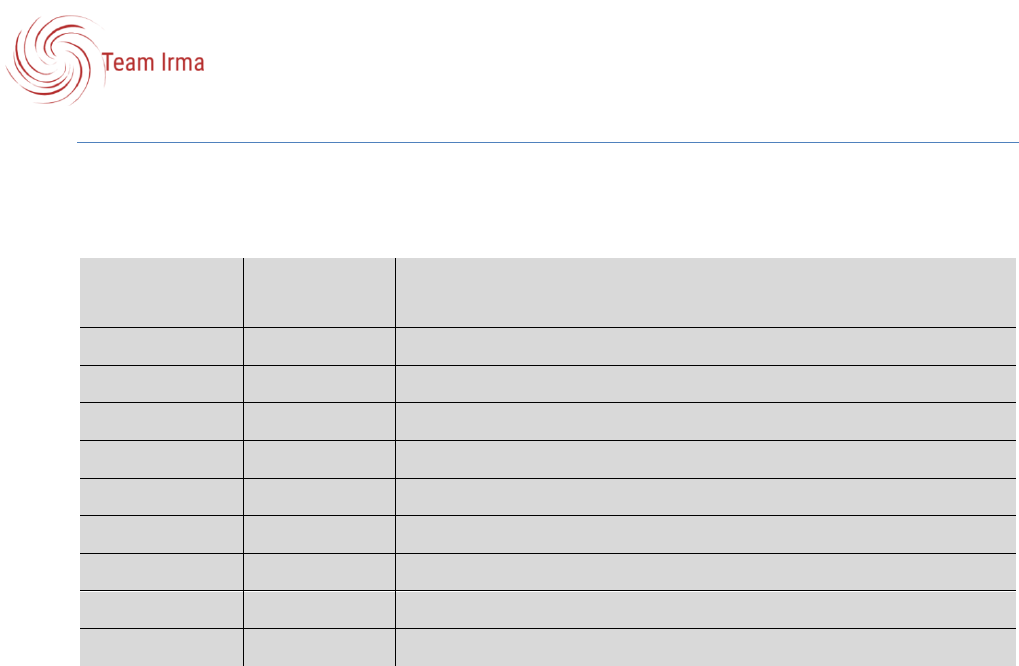Viewport: 1019px width, 666px height.
Task: Select first column cell in table's third row
Action: [x=160, y=384]
